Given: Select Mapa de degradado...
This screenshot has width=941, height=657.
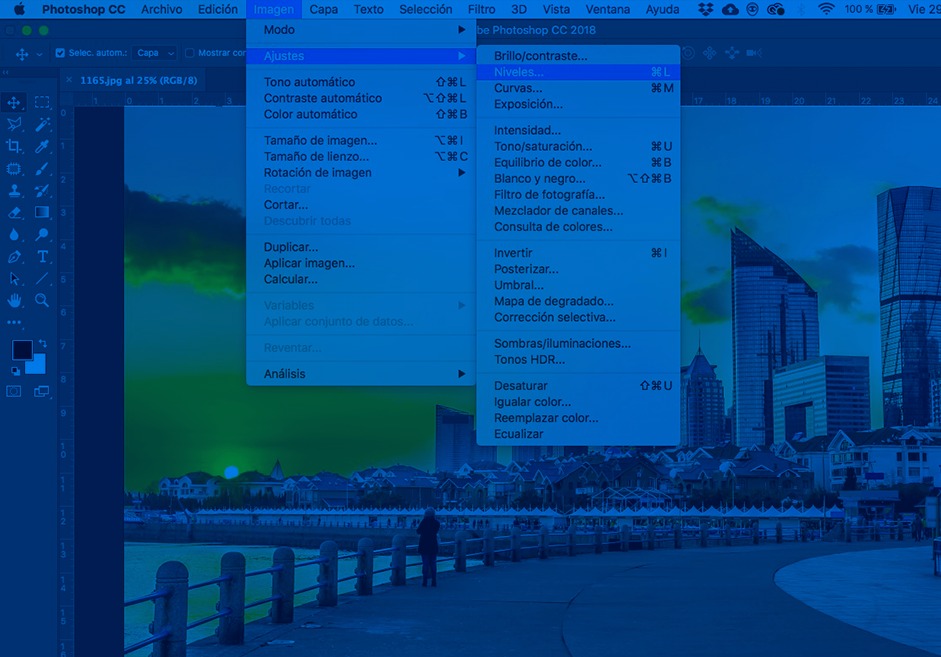Looking at the screenshot, I should click(579, 301).
